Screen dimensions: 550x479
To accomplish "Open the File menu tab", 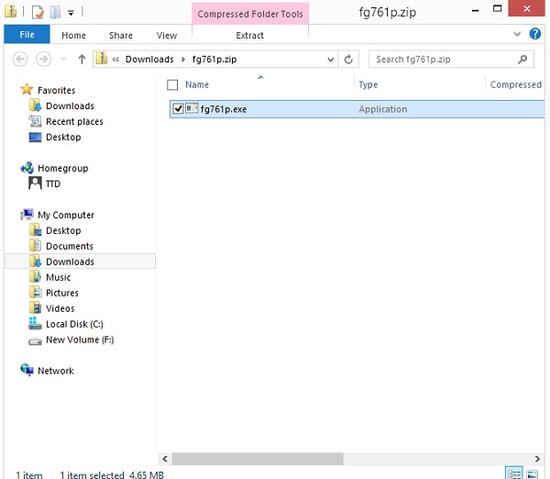I will [x=27, y=34].
